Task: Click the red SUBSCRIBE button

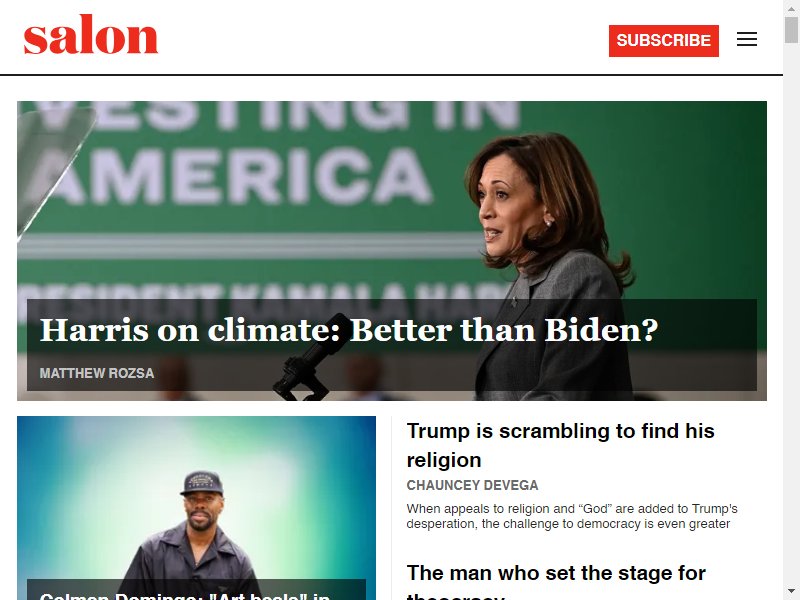Action: tap(663, 40)
